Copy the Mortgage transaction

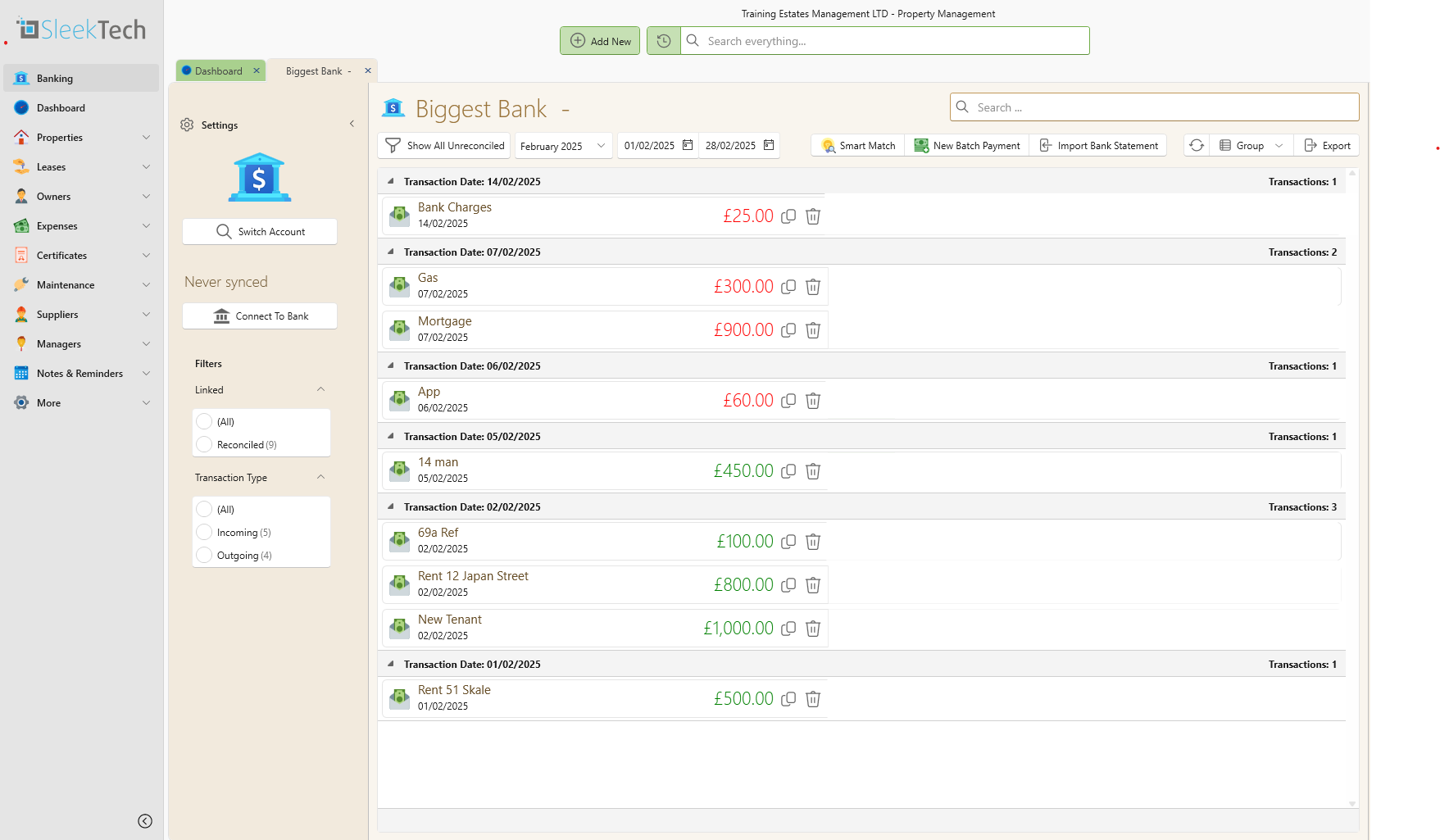tap(788, 330)
